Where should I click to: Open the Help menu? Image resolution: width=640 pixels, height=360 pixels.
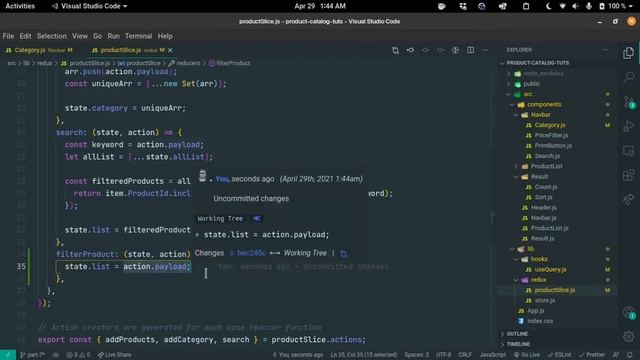pyautogui.click(x=165, y=36)
